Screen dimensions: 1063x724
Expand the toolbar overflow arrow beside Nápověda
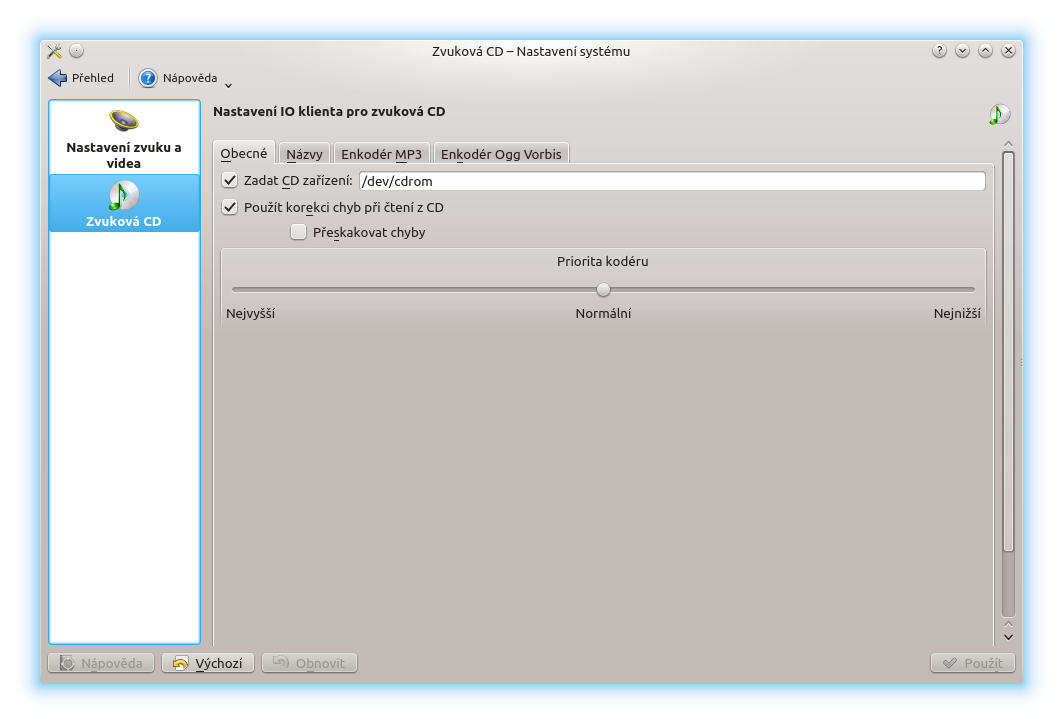[x=228, y=85]
